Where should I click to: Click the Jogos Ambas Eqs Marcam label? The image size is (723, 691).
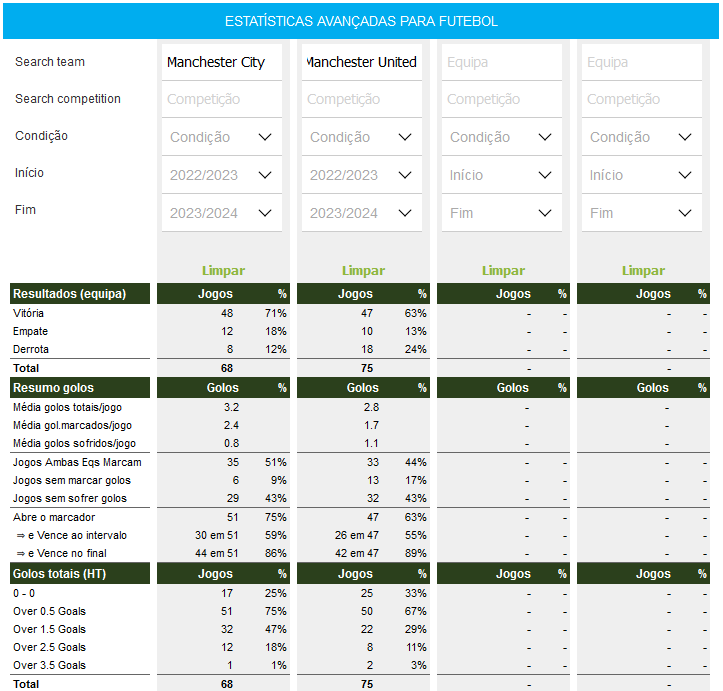pos(77,462)
